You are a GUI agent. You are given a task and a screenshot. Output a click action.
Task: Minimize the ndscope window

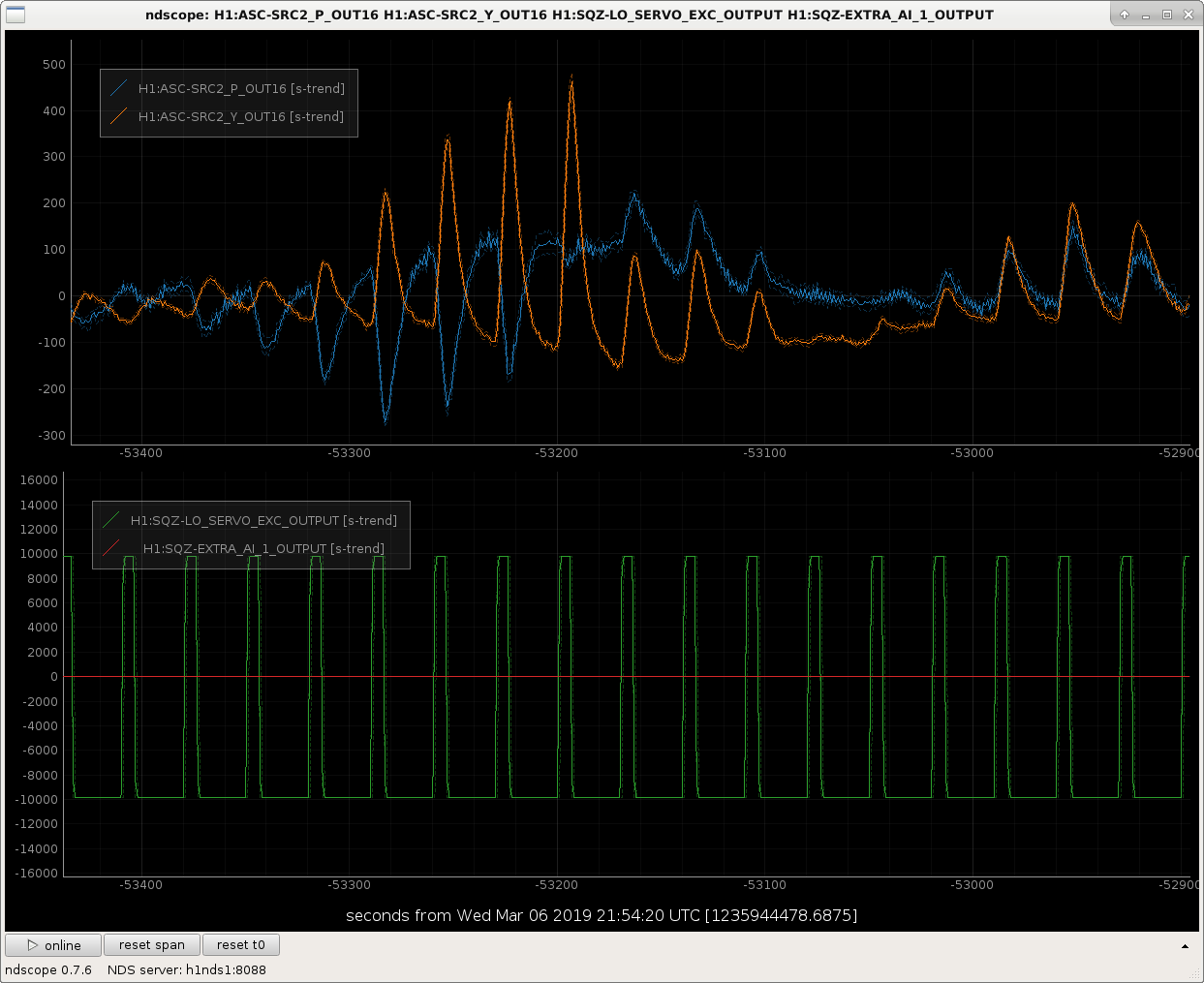[x=1146, y=15]
